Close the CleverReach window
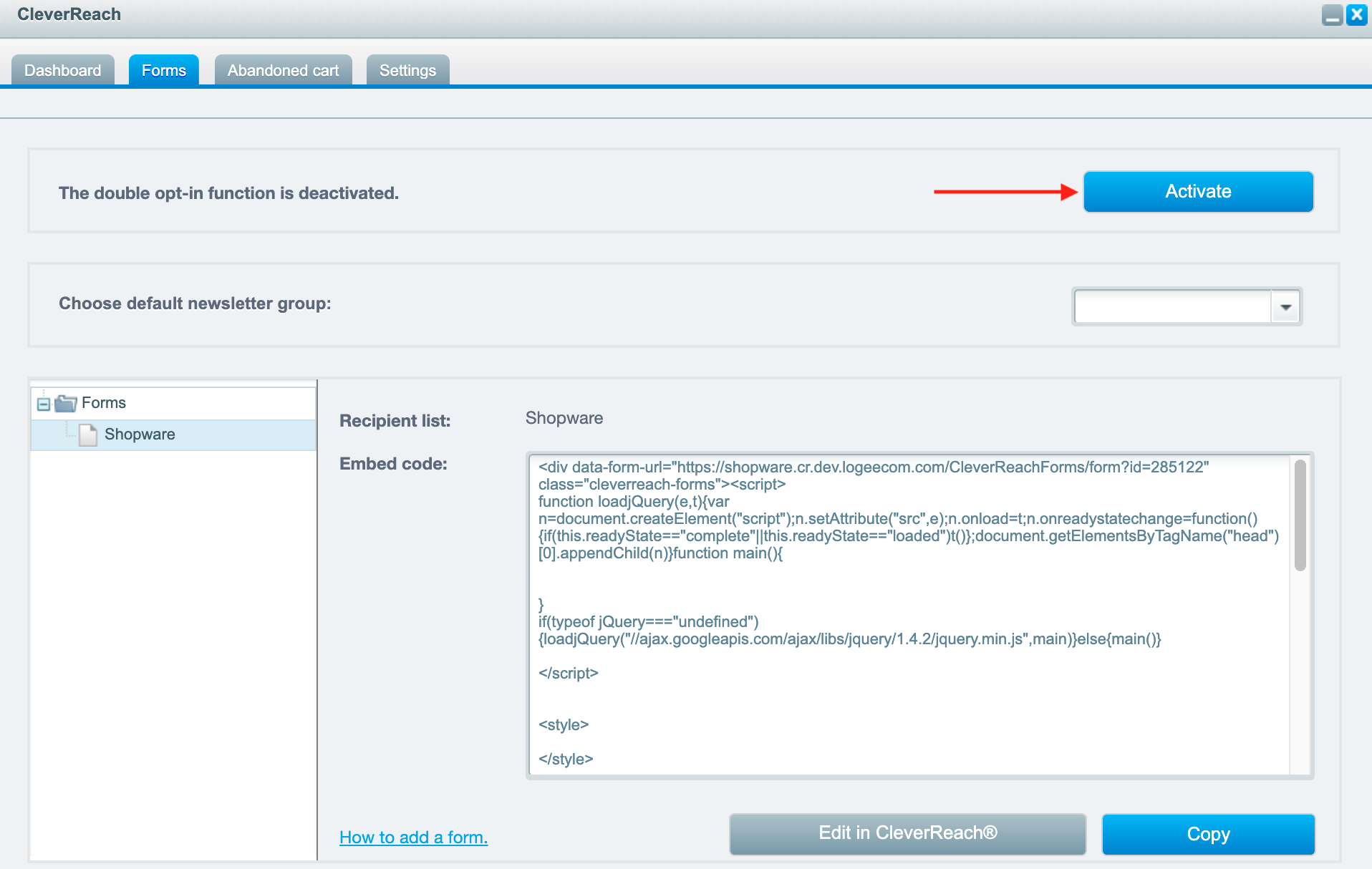 point(1357,15)
